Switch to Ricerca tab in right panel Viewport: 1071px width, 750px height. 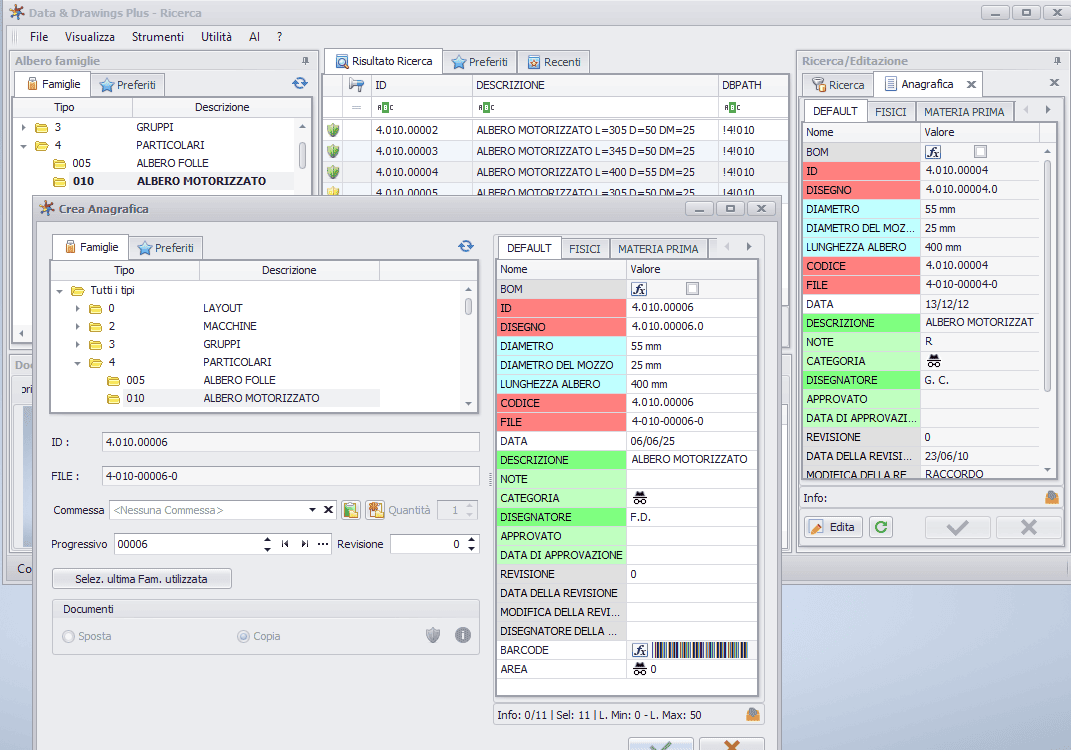[838, 85]
